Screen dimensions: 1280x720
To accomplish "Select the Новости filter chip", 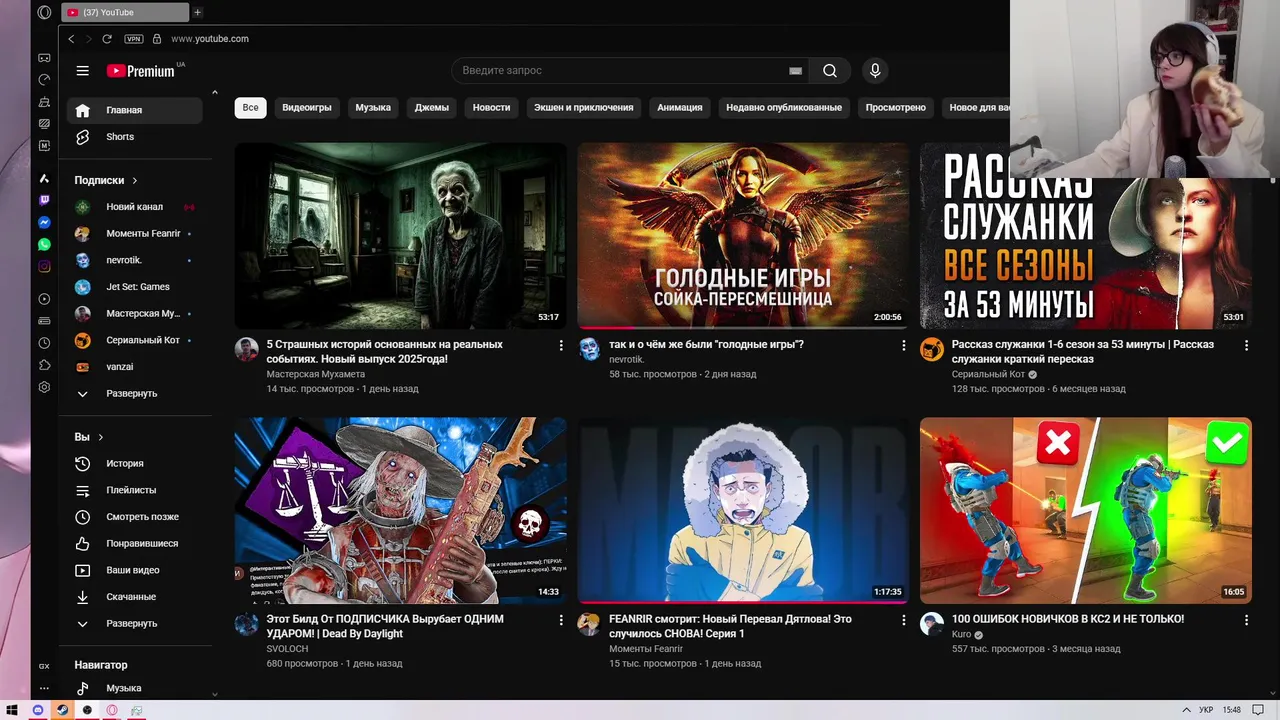I will click(491, 107).
